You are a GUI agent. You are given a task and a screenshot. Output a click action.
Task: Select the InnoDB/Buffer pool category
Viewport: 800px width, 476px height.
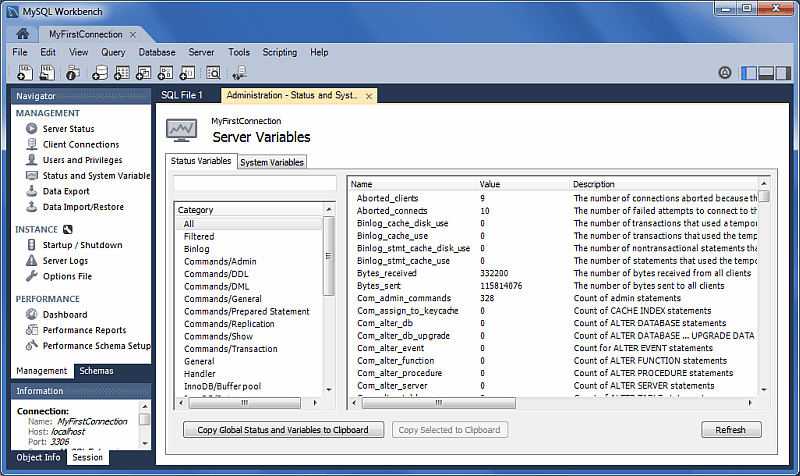222,386
